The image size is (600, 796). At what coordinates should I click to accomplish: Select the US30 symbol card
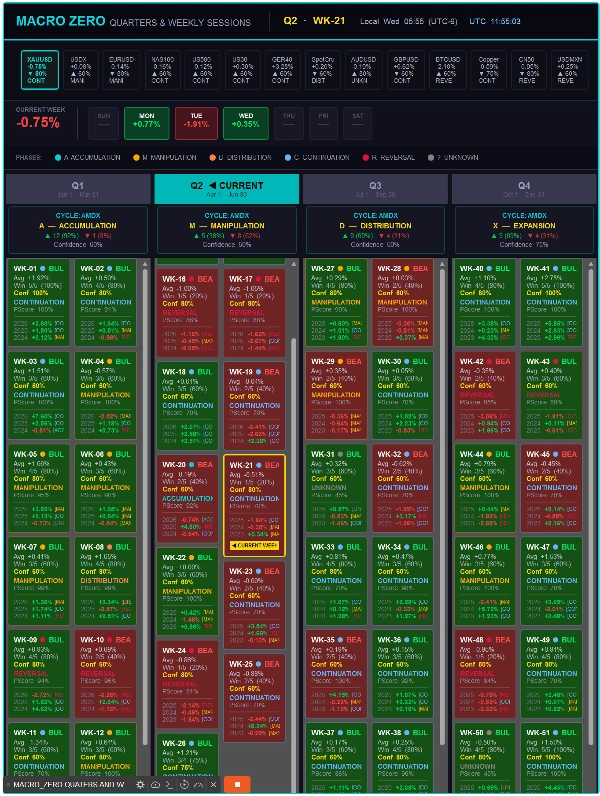(x=241, y=70)
